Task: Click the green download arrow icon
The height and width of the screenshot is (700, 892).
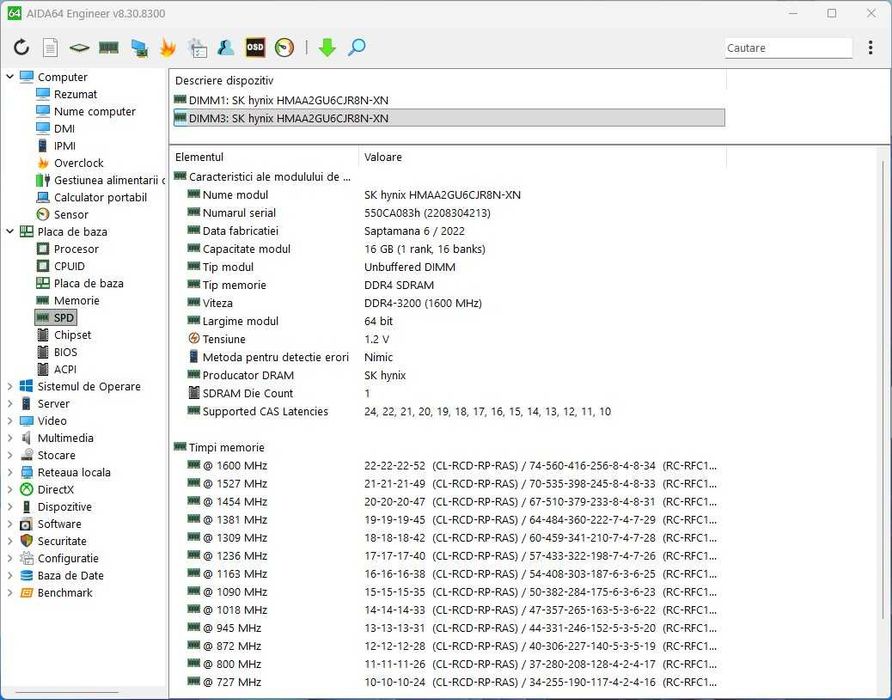Action: (327, 47)
